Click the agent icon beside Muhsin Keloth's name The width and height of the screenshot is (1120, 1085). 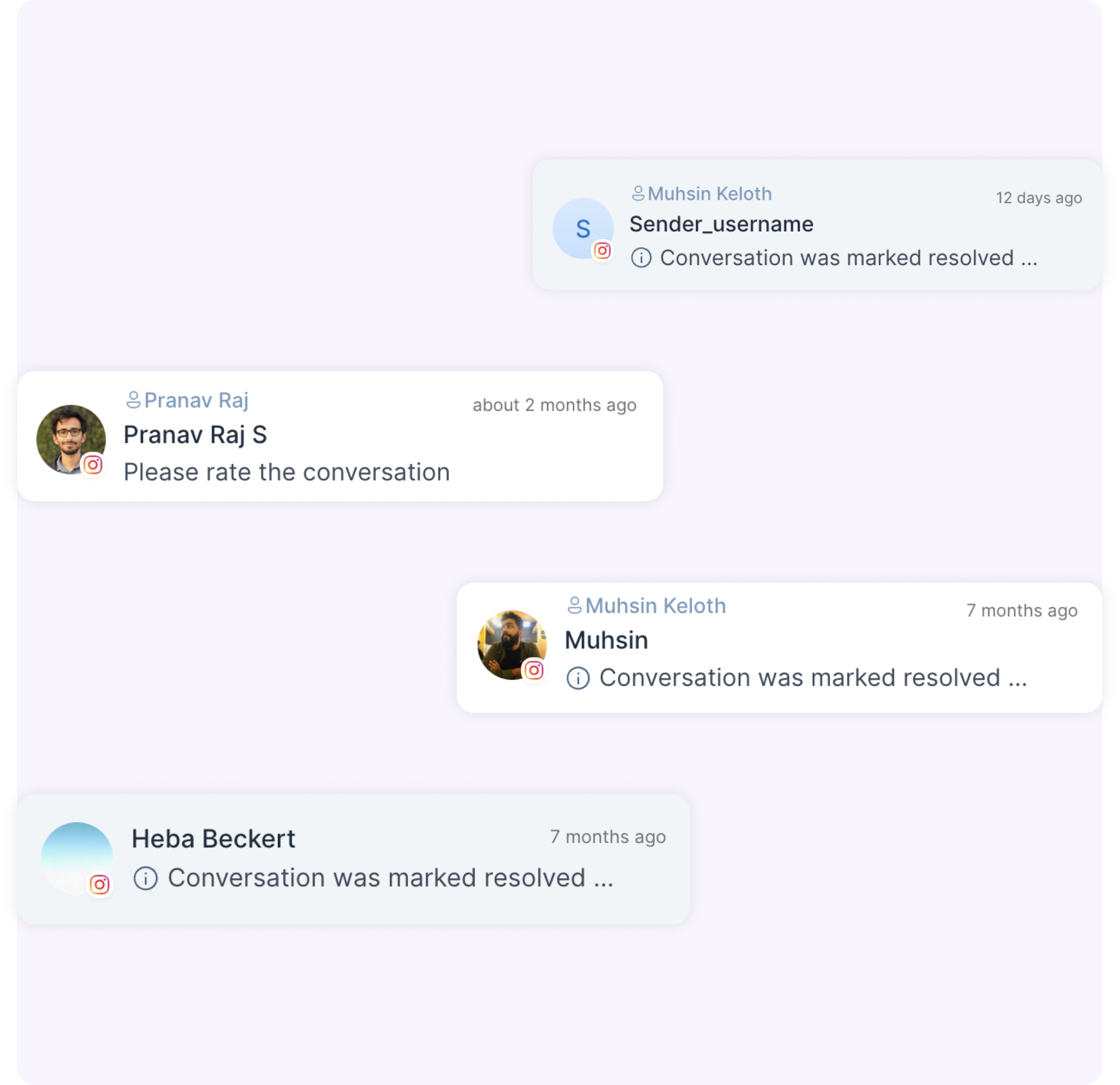tap(575, 605)
